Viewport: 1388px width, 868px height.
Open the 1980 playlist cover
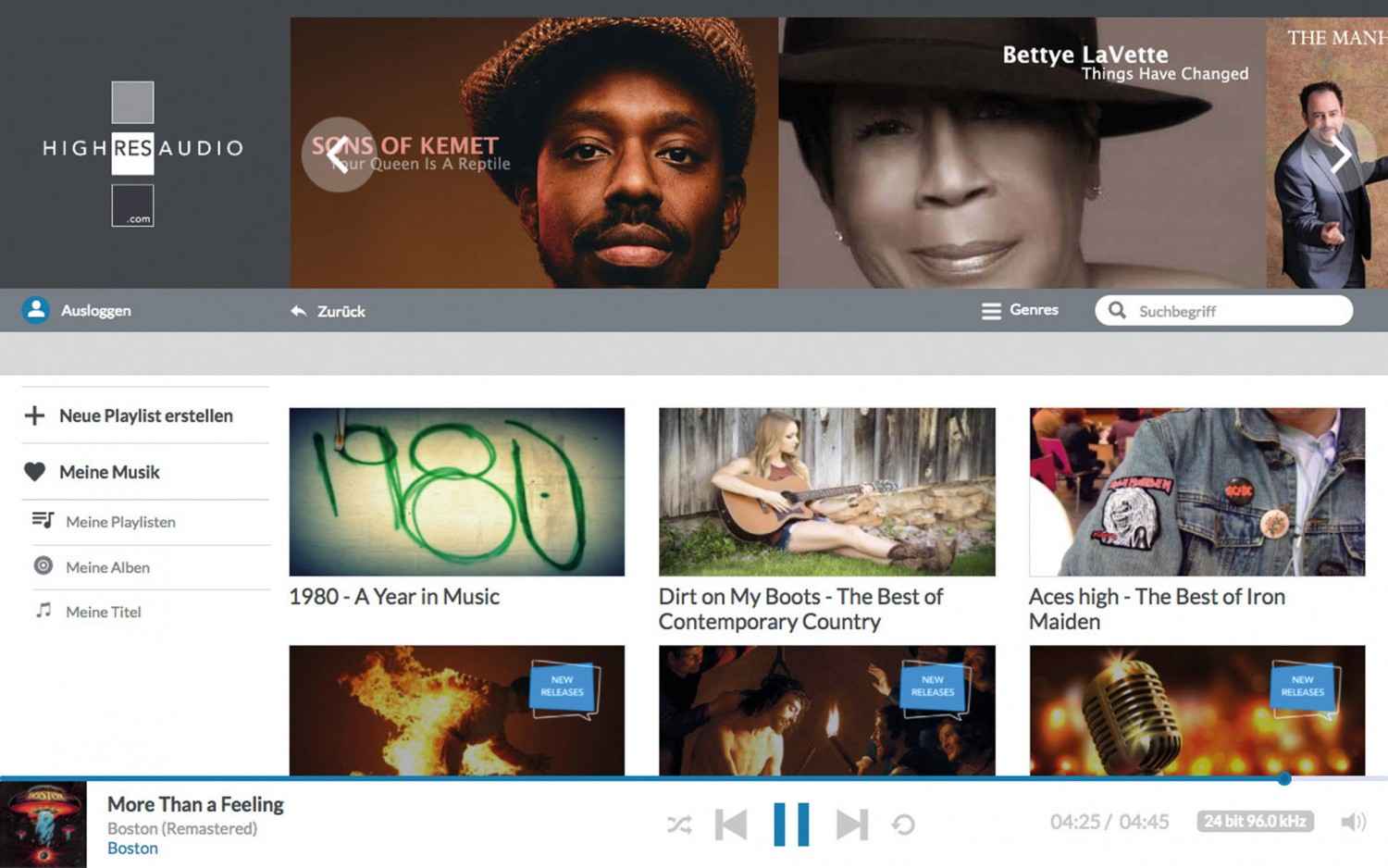click(x=457, y=492)
